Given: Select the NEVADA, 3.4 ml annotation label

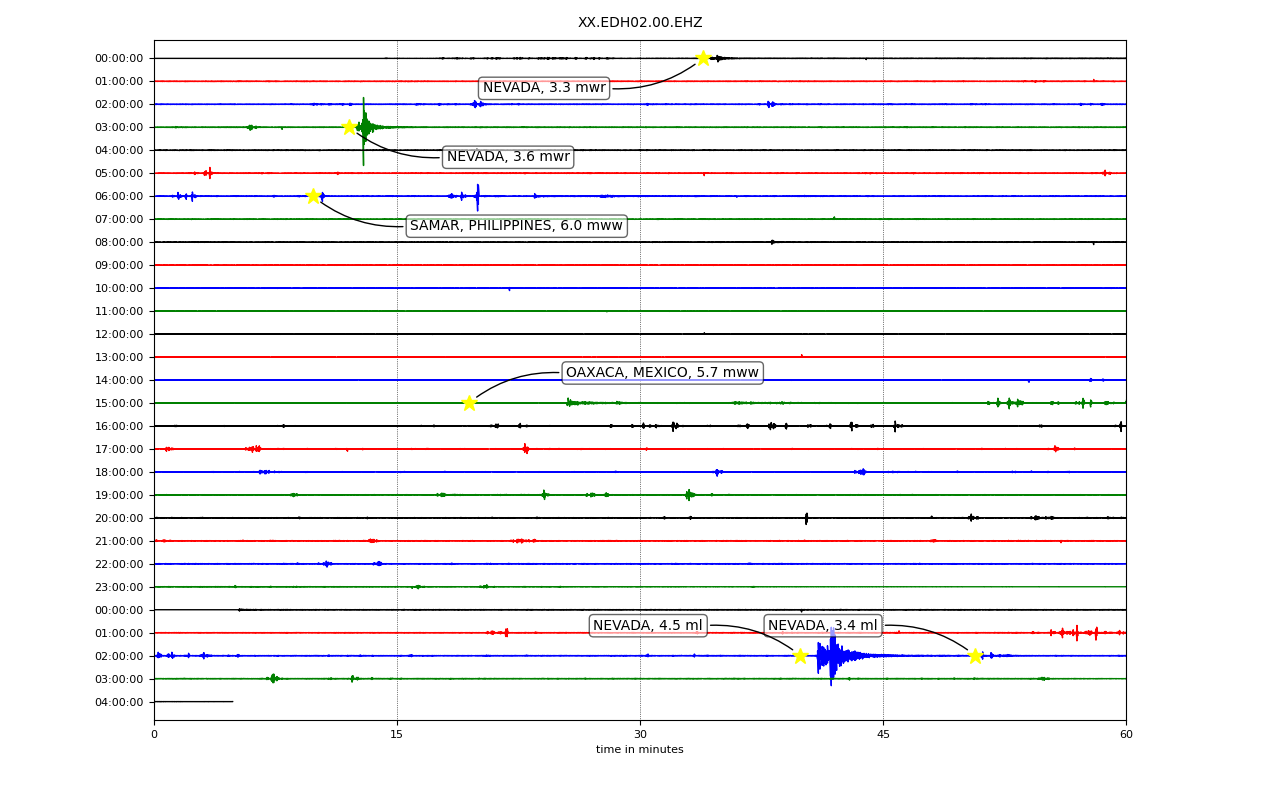Looking at the screenshot, I should pyautogui.click(x=823, y=626).
